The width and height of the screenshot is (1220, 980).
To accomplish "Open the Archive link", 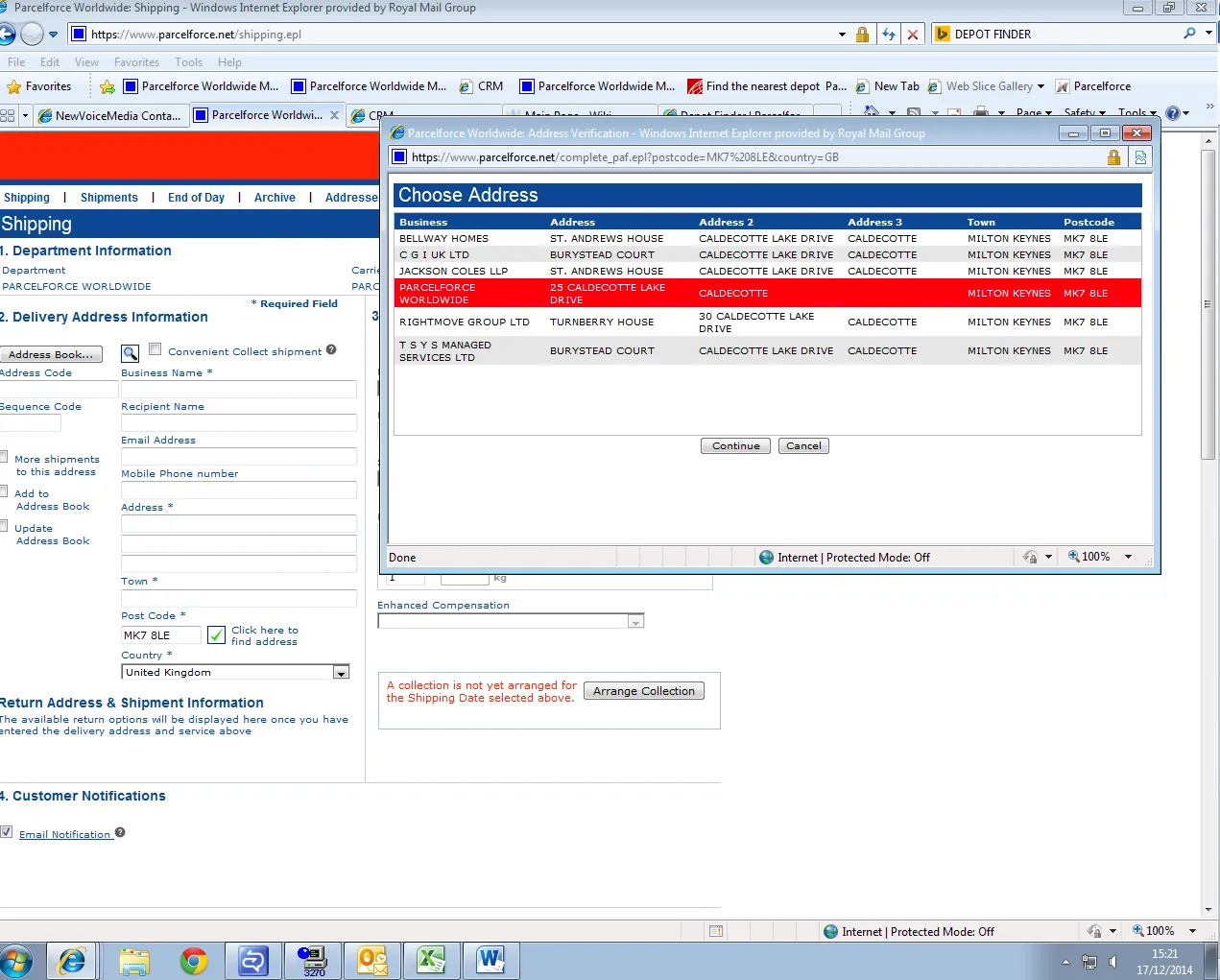I will pyautogui.click(x=275, y=198).
